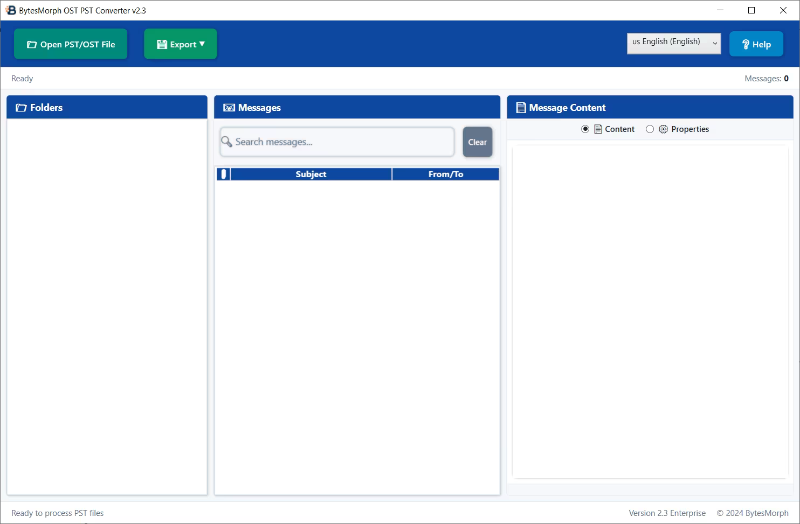Click the document icon in Message Content header
800x524 pixels.
tap(521, 108)
